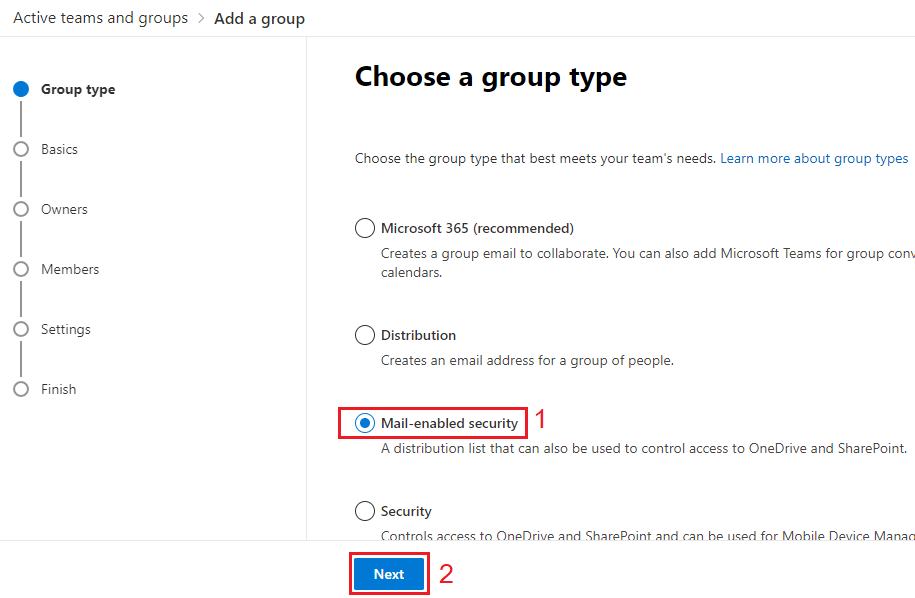The width and height of the screenshot is (915, 598).
Task: Go back to Active teams and groups
Action: 100,18
